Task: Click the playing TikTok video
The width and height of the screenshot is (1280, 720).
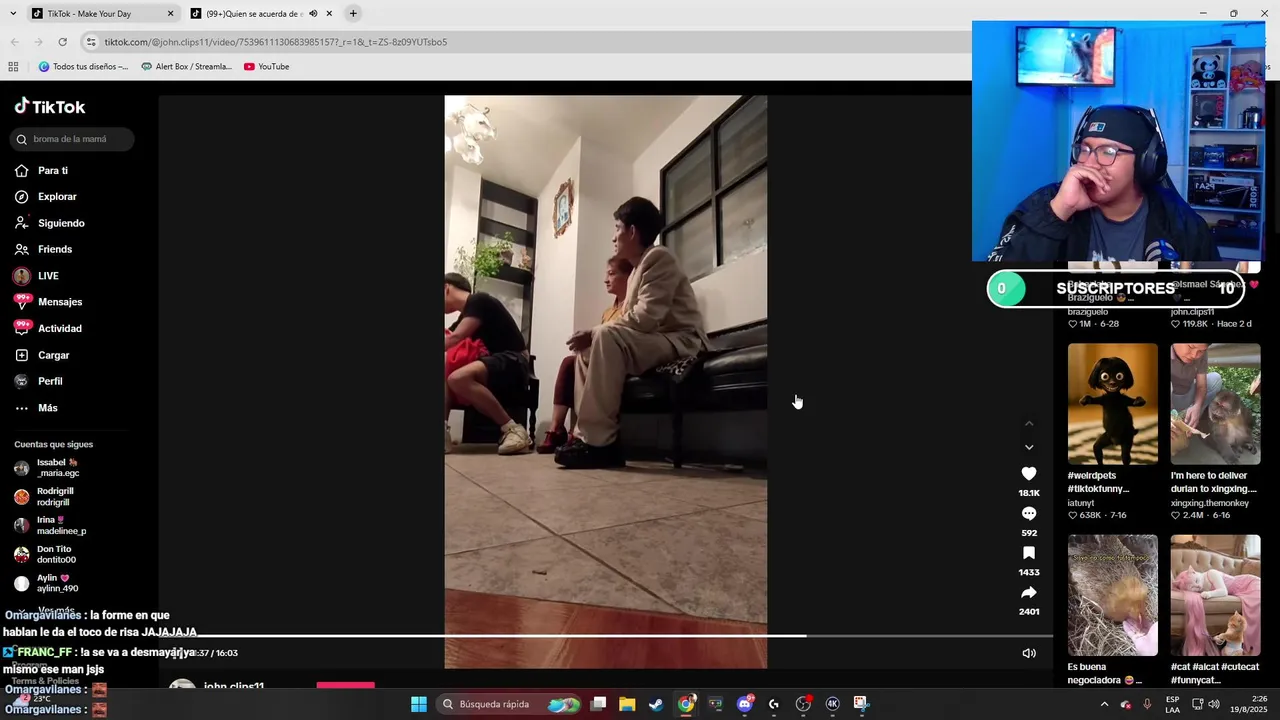Action: pos(606,382)
